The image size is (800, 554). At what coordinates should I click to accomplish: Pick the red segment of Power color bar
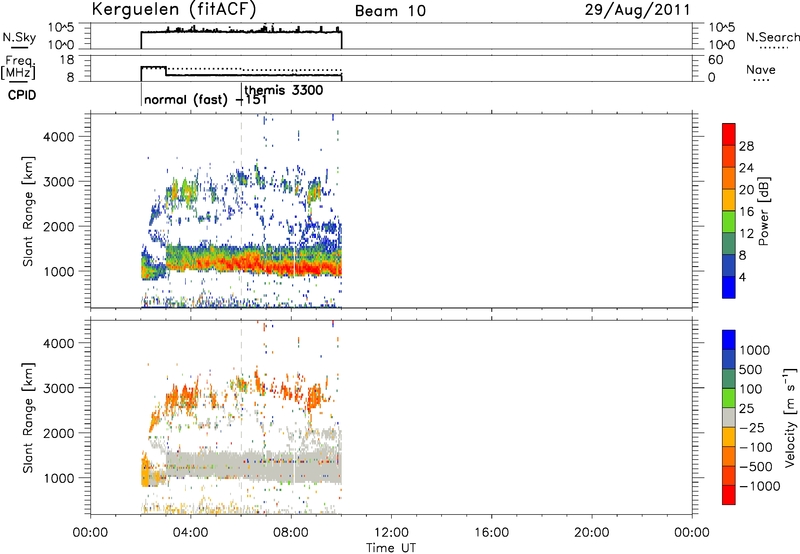(729, 135)
